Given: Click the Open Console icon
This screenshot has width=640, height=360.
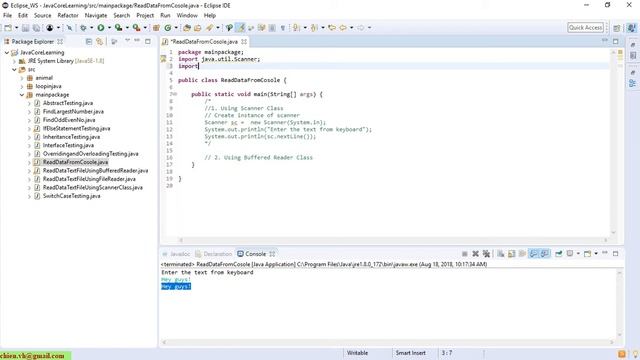Looking at the screenshot, I should point(587,254).
